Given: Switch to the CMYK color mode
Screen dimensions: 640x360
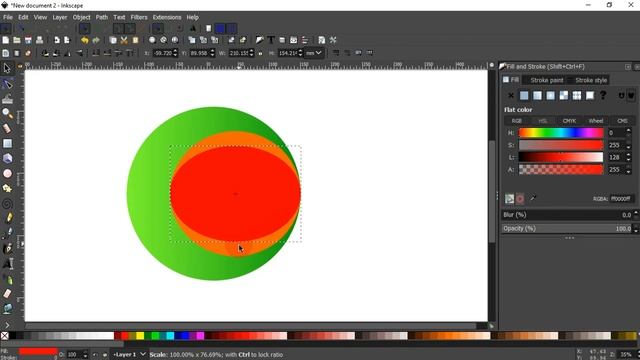Looking at the screenshot, I should 569,121.
